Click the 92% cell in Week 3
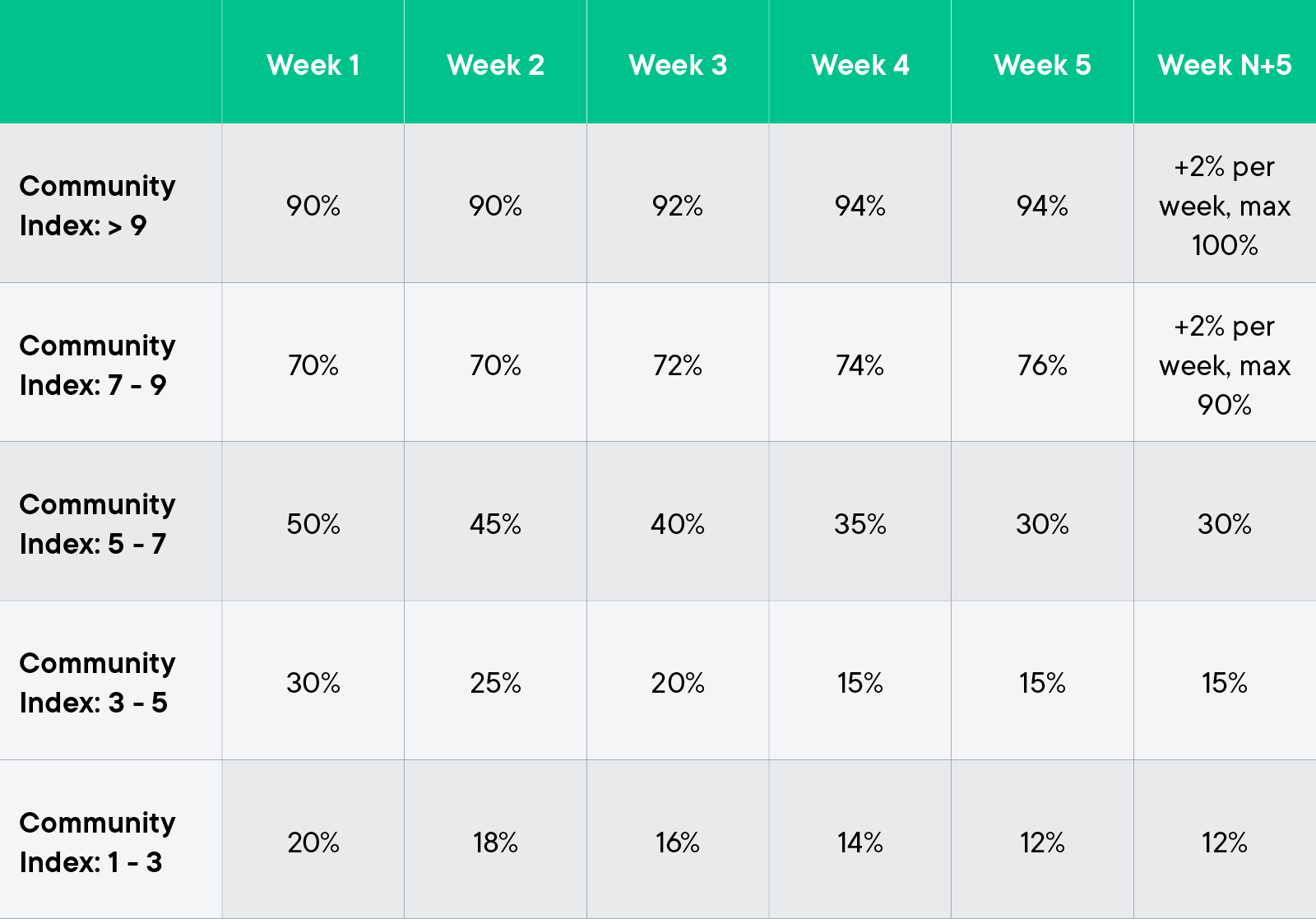This screenshot has width=1316, height=919. point(678,206)
